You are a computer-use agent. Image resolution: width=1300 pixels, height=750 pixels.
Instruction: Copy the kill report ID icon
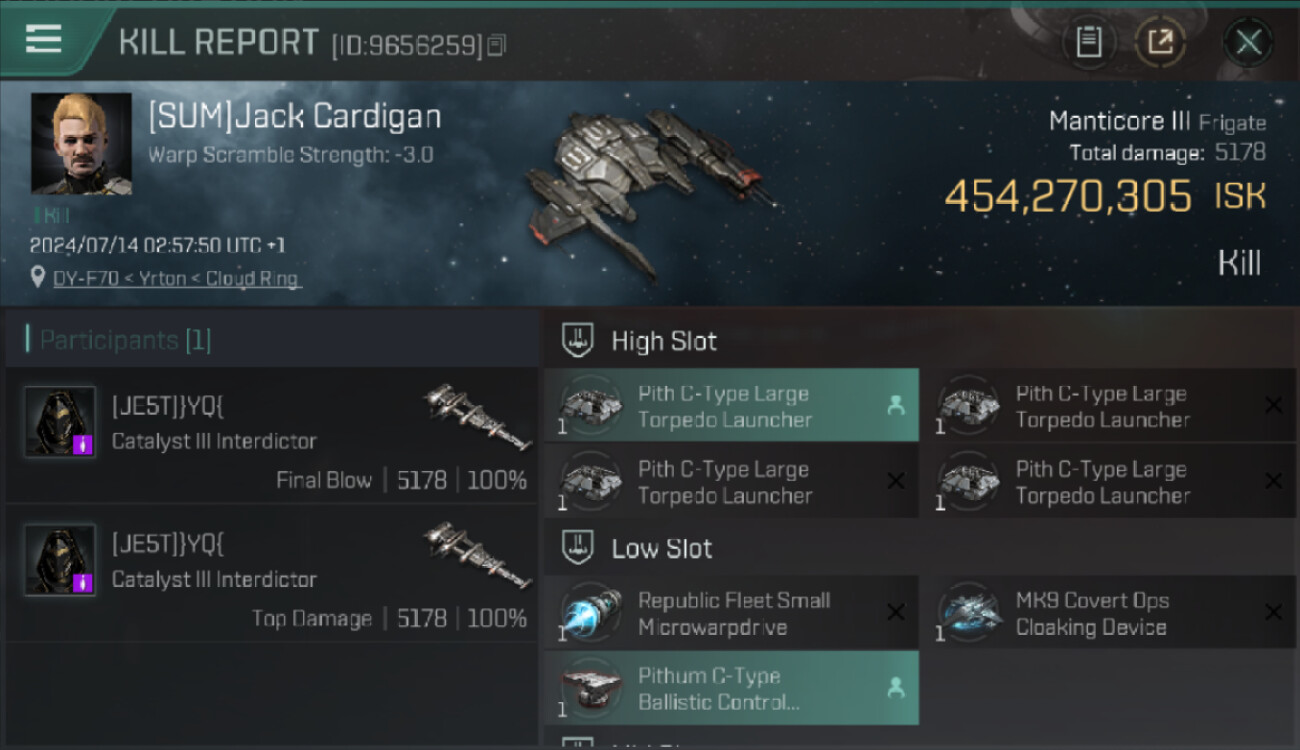click(x=497, y=45)
